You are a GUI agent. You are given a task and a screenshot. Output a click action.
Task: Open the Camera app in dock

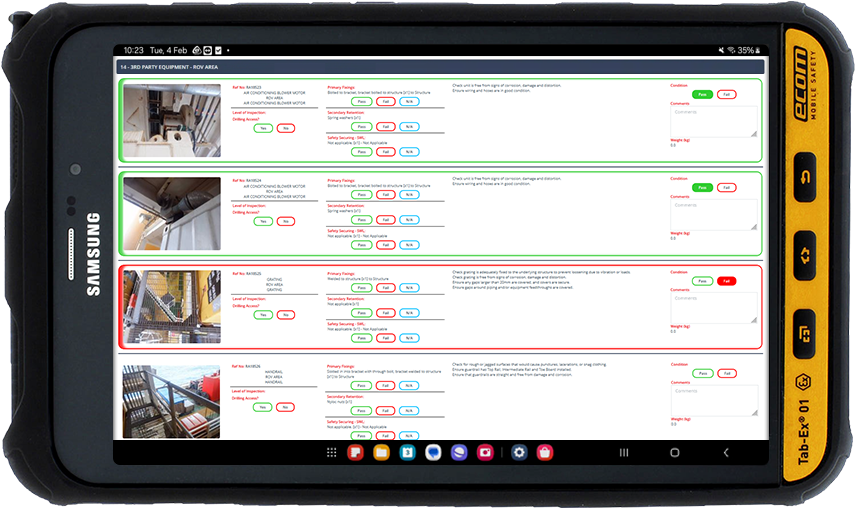pyautogui.click(x=485, y=453)
